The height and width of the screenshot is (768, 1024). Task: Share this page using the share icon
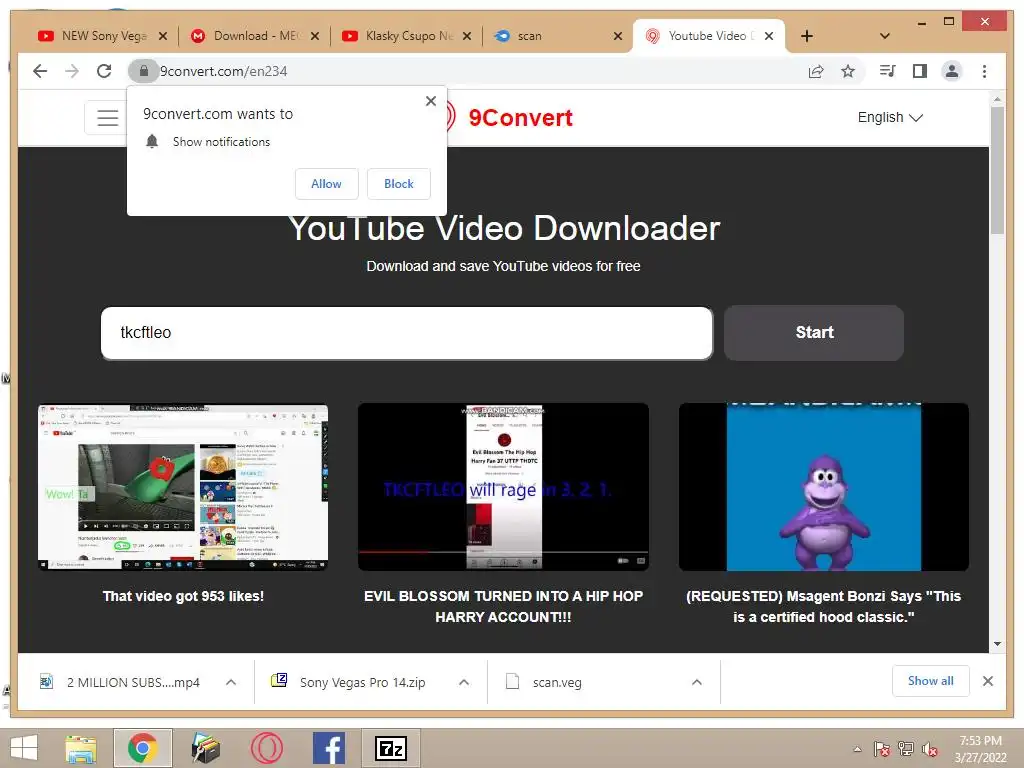[x=816, y=71]
